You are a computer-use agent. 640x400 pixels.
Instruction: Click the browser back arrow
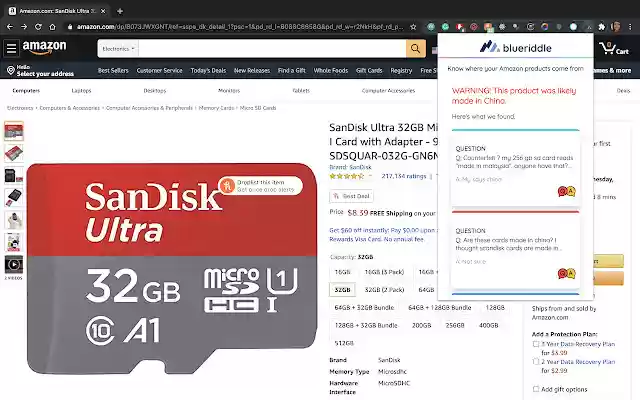click(10, 27)
